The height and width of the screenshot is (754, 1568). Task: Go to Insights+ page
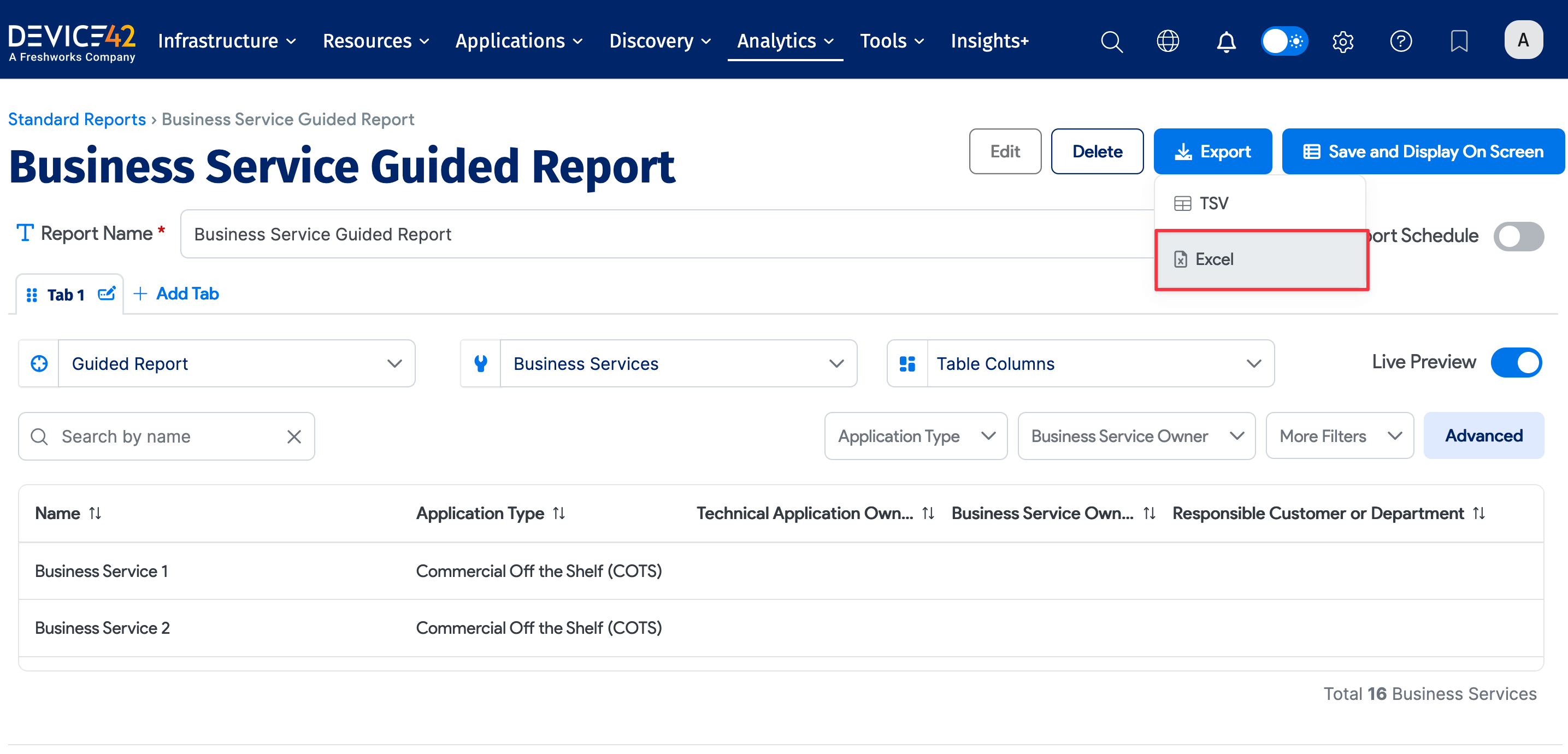(990, 41)
